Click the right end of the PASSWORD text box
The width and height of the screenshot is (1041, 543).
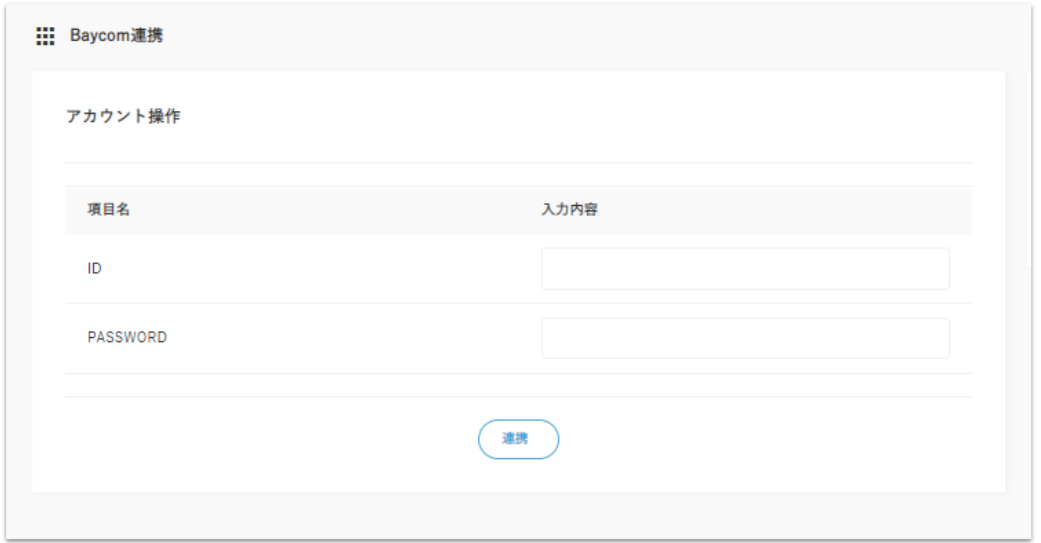pos(938,338)
